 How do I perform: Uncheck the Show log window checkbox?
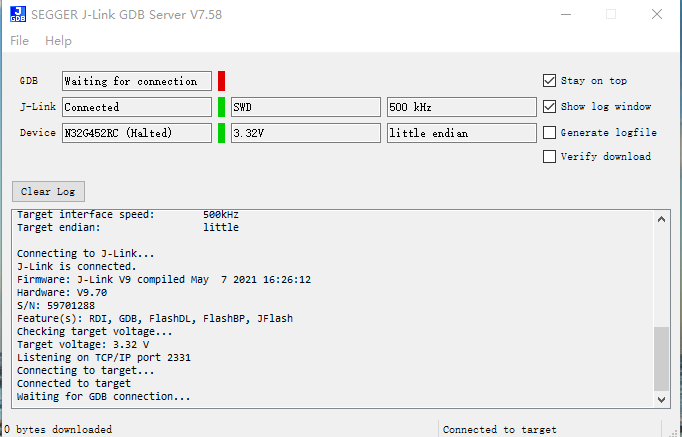549,107
